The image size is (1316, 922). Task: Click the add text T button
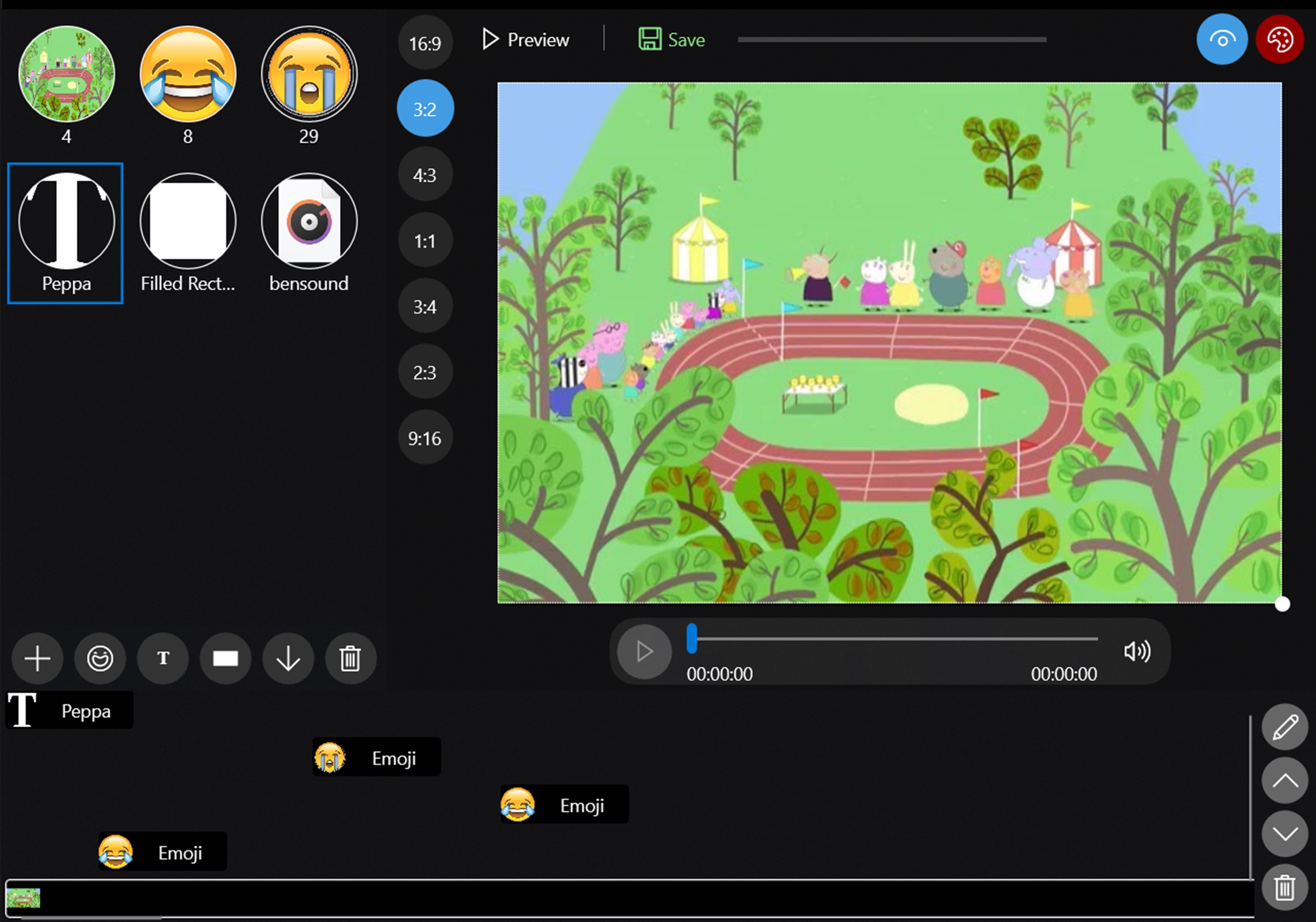163,658
